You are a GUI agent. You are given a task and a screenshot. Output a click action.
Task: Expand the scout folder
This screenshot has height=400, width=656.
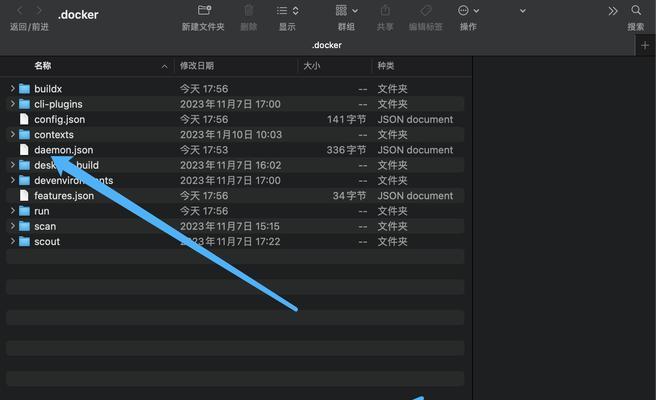pos(12,241)
